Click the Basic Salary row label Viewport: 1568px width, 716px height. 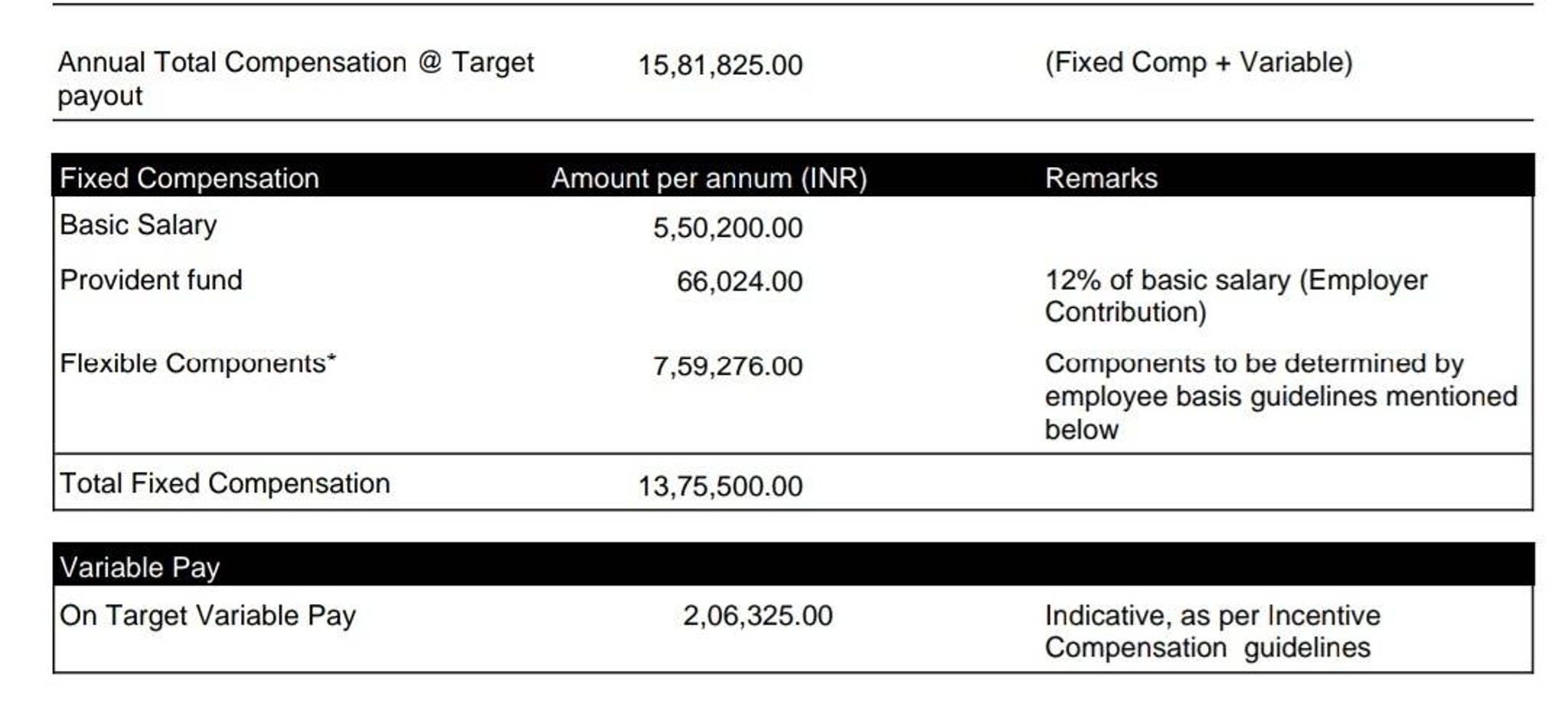(x=139, y=225)
